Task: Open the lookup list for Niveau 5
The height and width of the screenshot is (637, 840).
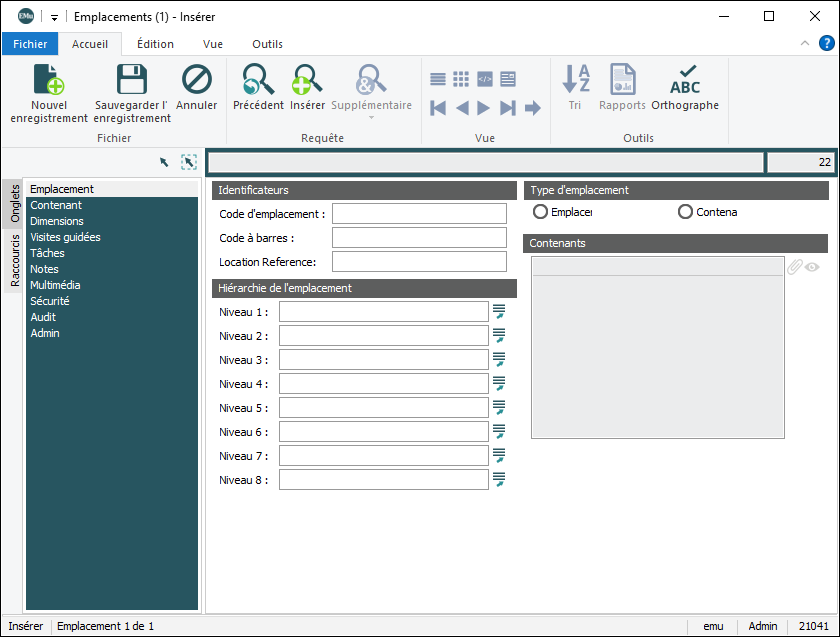Action: coord(499,408)
